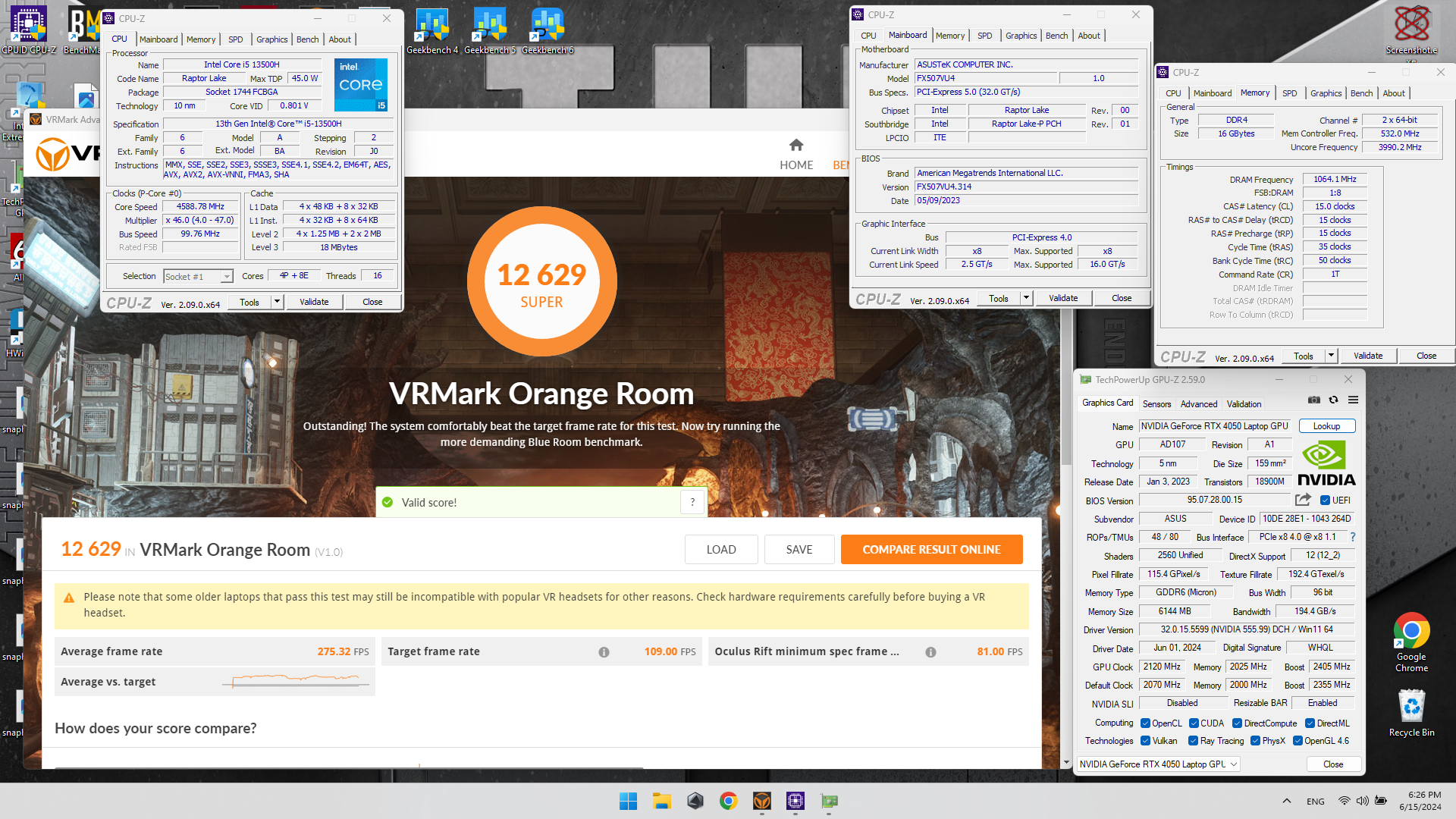Open Graphics tab in the Memory window
This screenshot has height=819, width=1456.
(1326, 93)
